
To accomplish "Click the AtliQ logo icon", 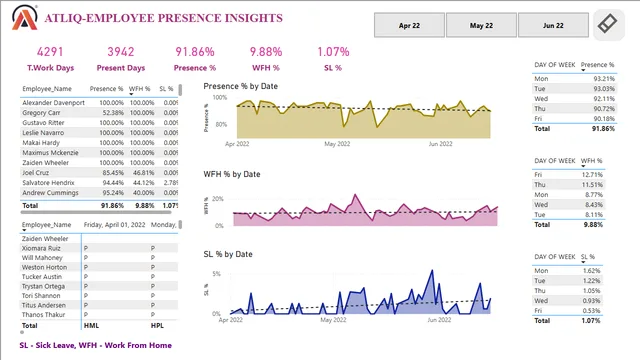I will click(24, 18).
